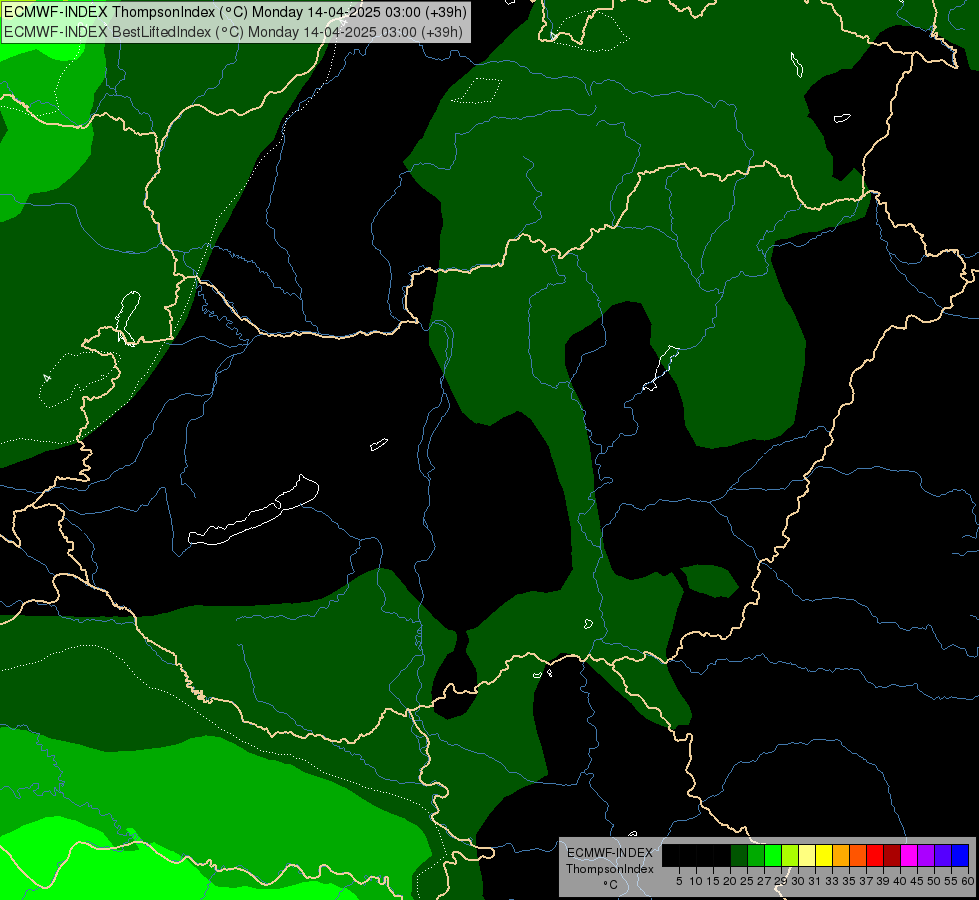Click the bright green 27–29 legend swatch

click(773, 855)
